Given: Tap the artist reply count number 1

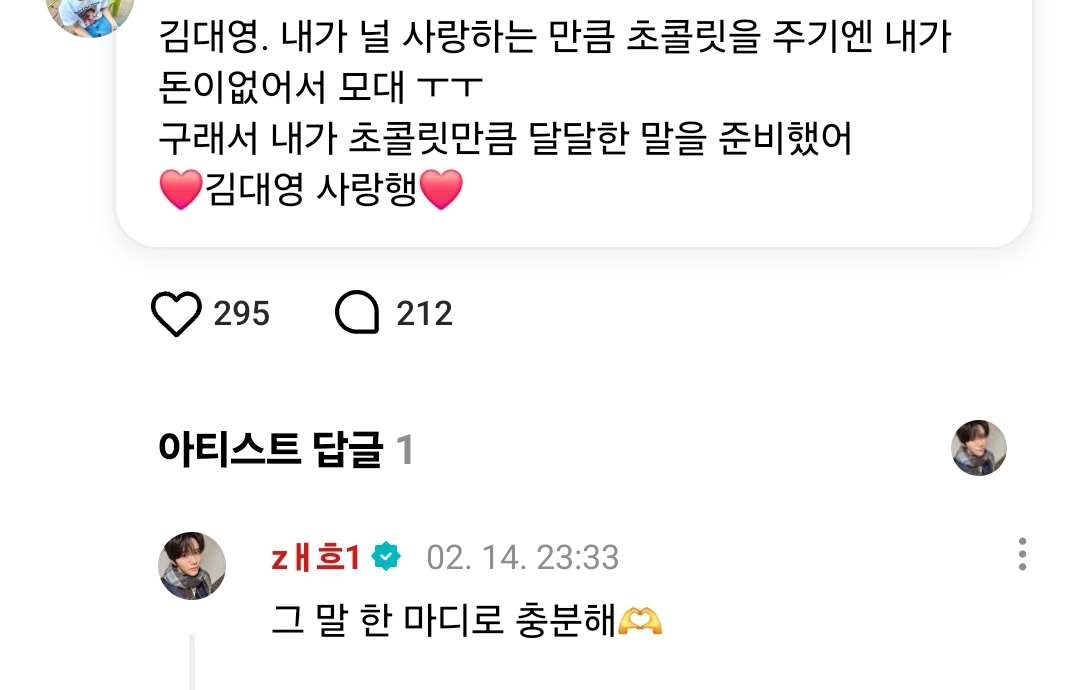Looking at the screenshot, I should point(405,450).
